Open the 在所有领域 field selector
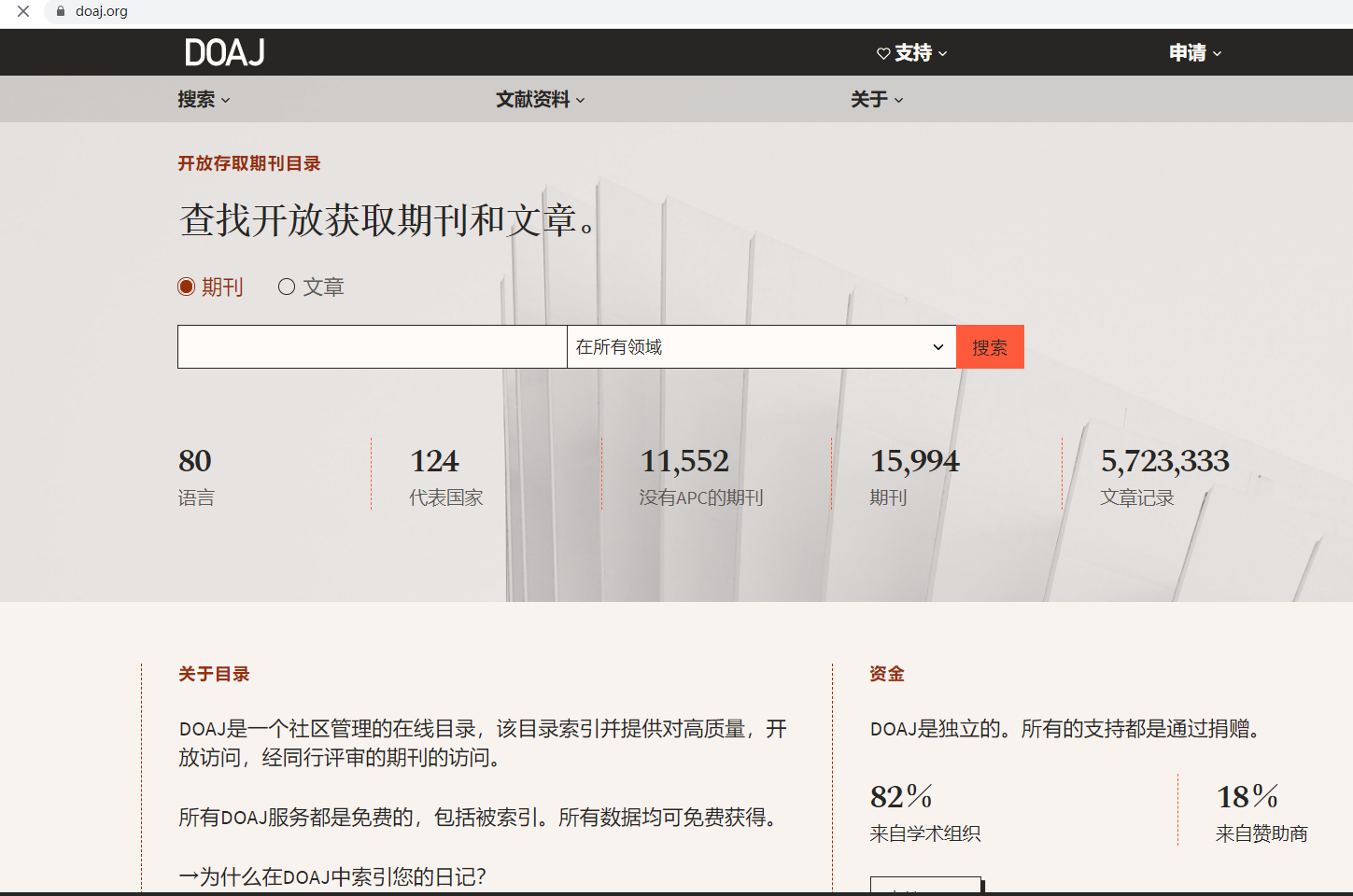The height and width of the screenshot is (896, 1353). (x=760, y=346)
